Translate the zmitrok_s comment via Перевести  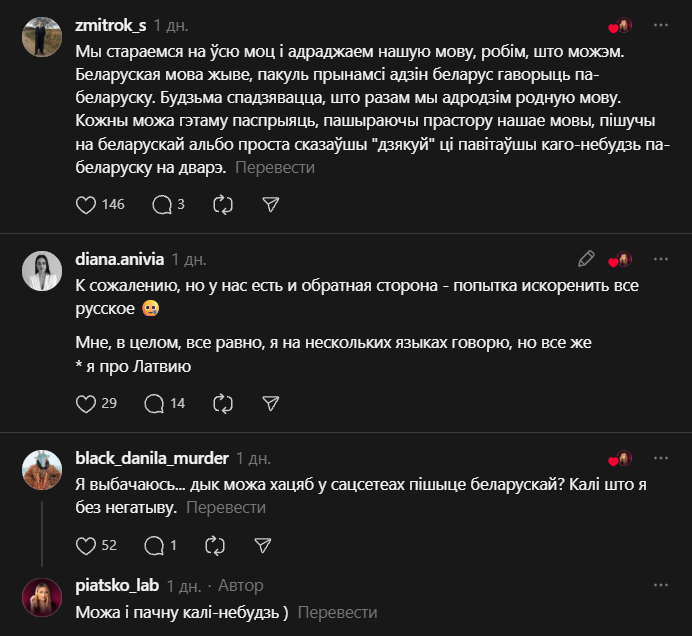click(x=275, y=167)
